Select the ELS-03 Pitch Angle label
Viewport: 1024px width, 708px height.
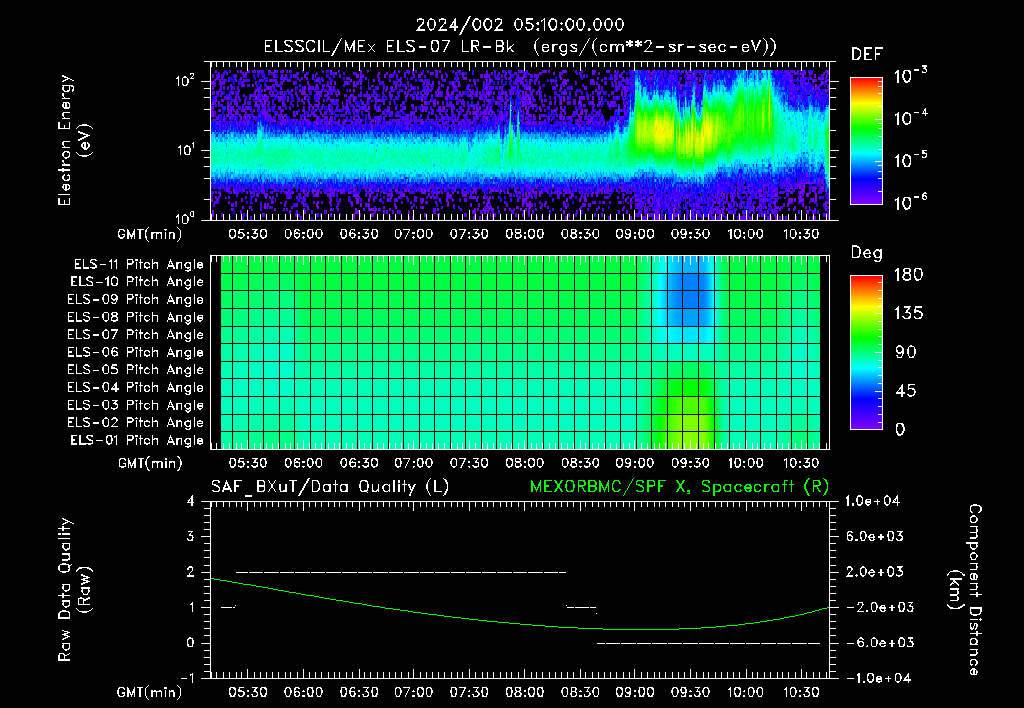(136, 406)
